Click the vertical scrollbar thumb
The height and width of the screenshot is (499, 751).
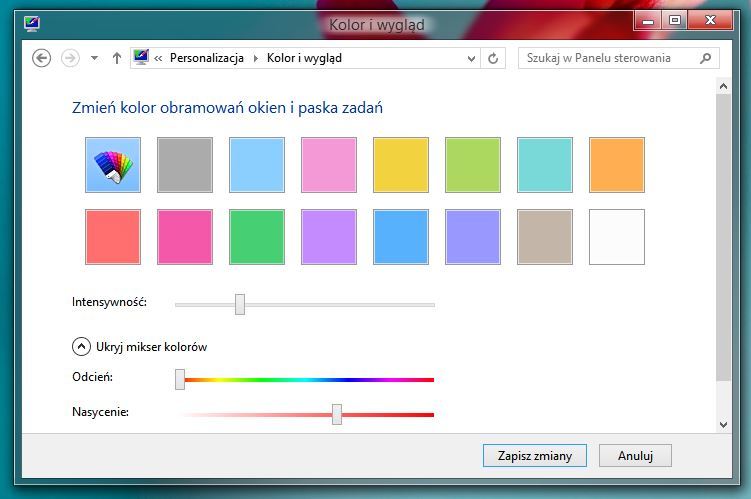[x=723, y=237]
